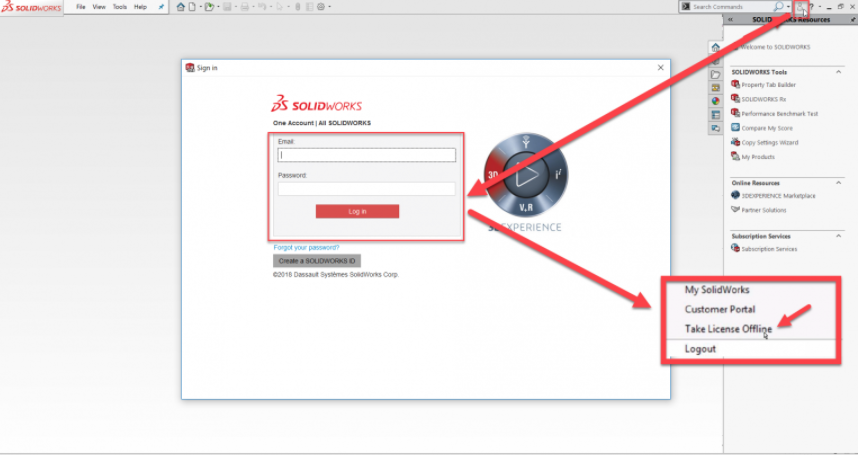858x455 pixels.
Task: Choose Logout from the menu
Action: point(700,349)
